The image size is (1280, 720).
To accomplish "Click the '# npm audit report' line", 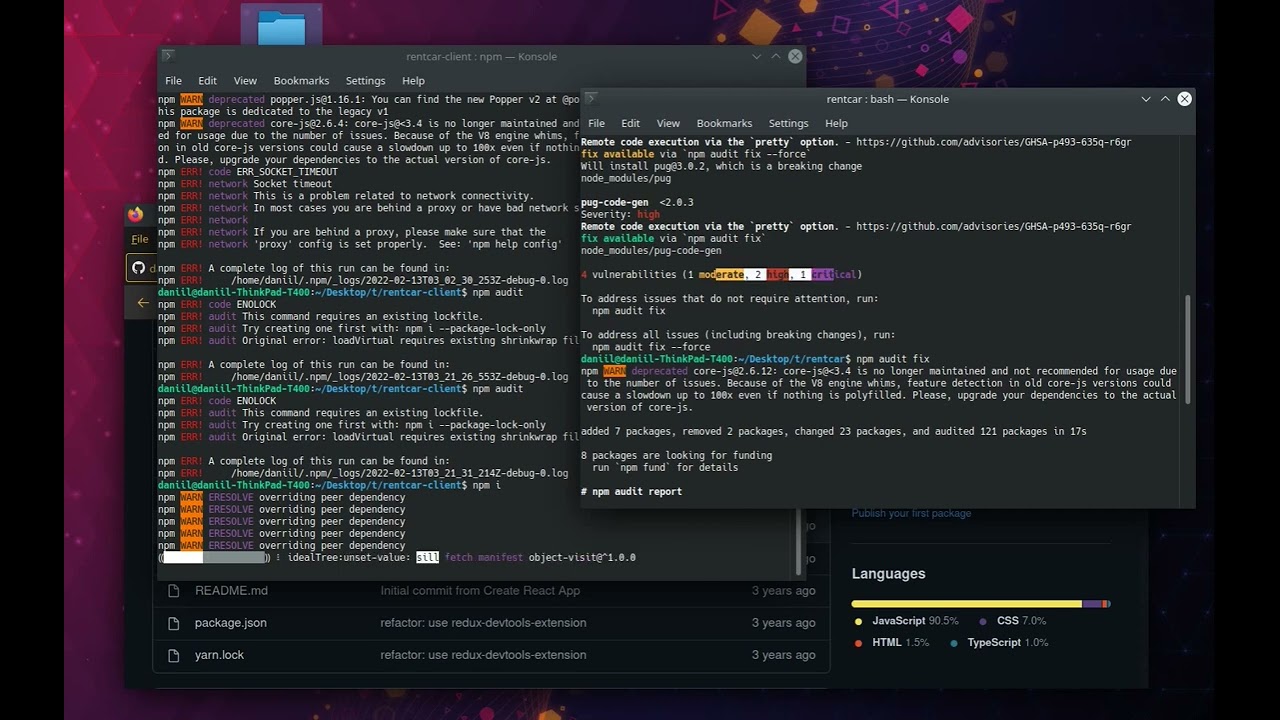I will pyautogui.click(x=631, y=491).
